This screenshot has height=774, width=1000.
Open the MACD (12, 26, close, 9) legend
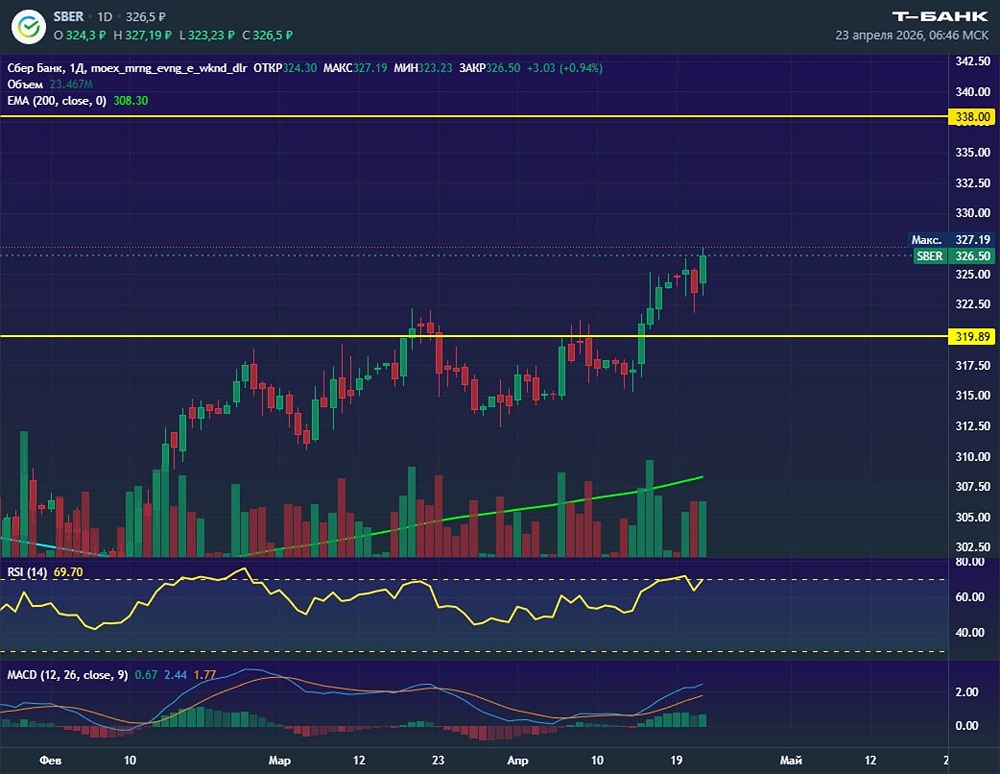tap(67, 675)
